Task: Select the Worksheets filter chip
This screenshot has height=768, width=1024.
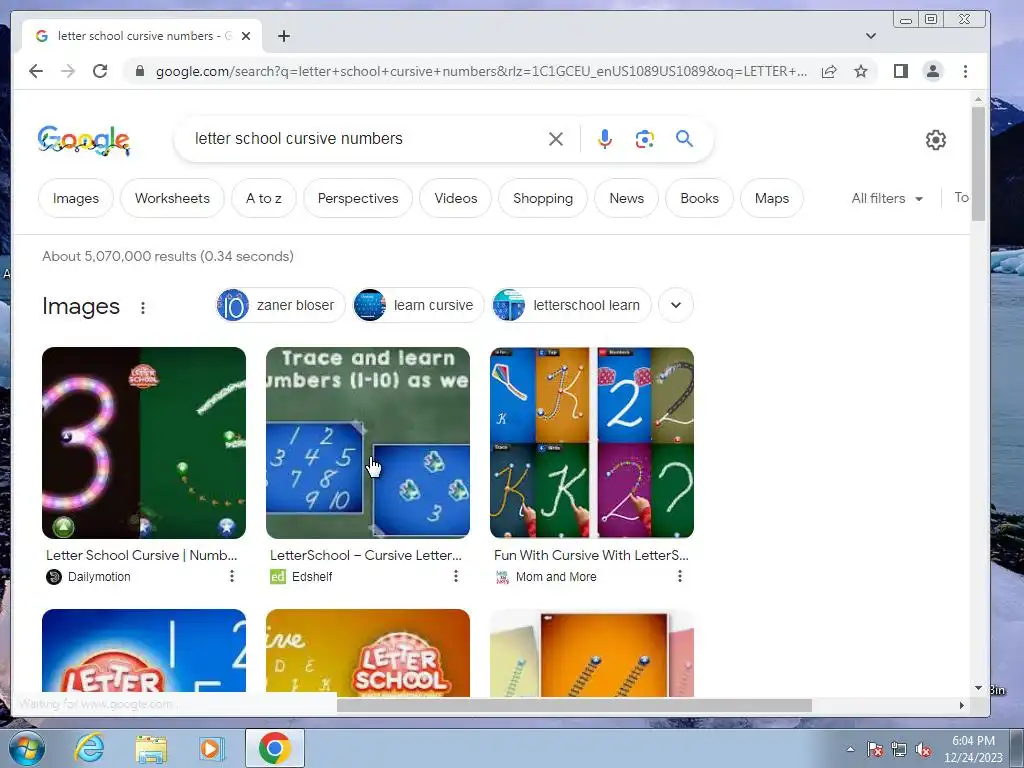Action: [x=172, y=199]
